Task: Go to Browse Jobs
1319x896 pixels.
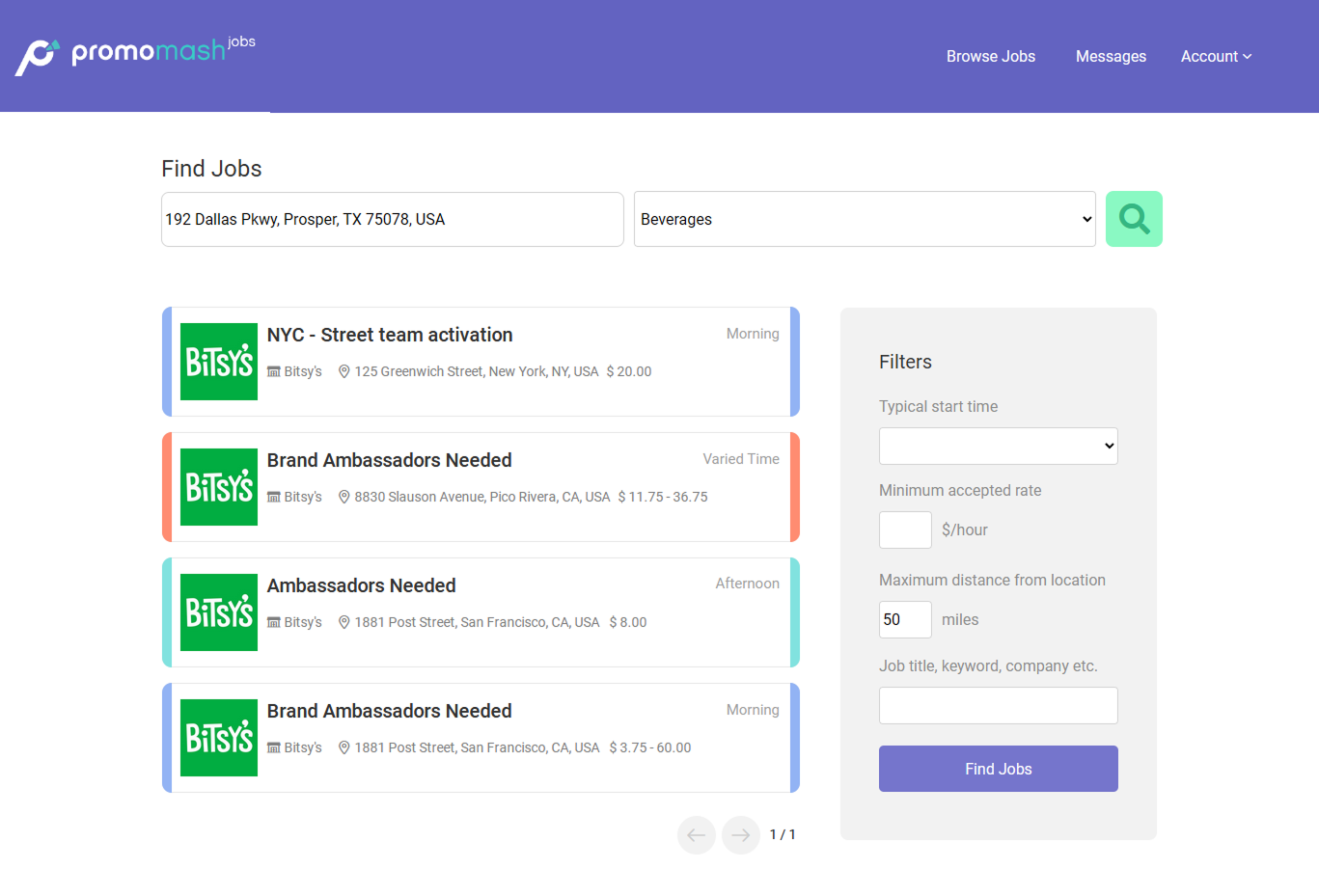Action: (990, 56)
